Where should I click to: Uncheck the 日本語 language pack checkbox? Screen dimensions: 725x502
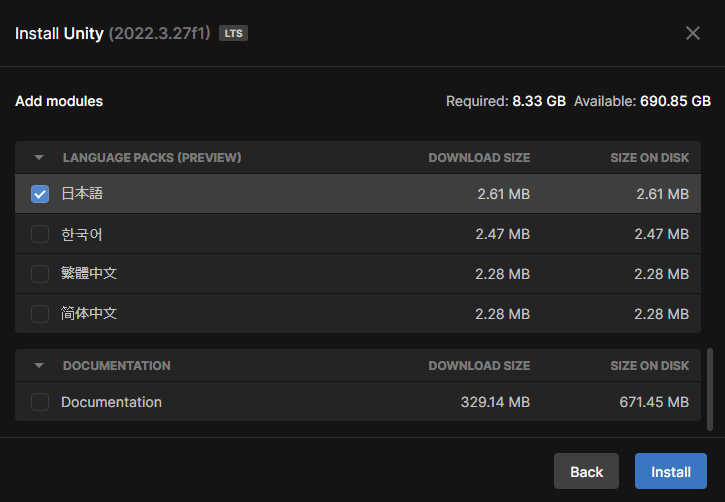40,194
